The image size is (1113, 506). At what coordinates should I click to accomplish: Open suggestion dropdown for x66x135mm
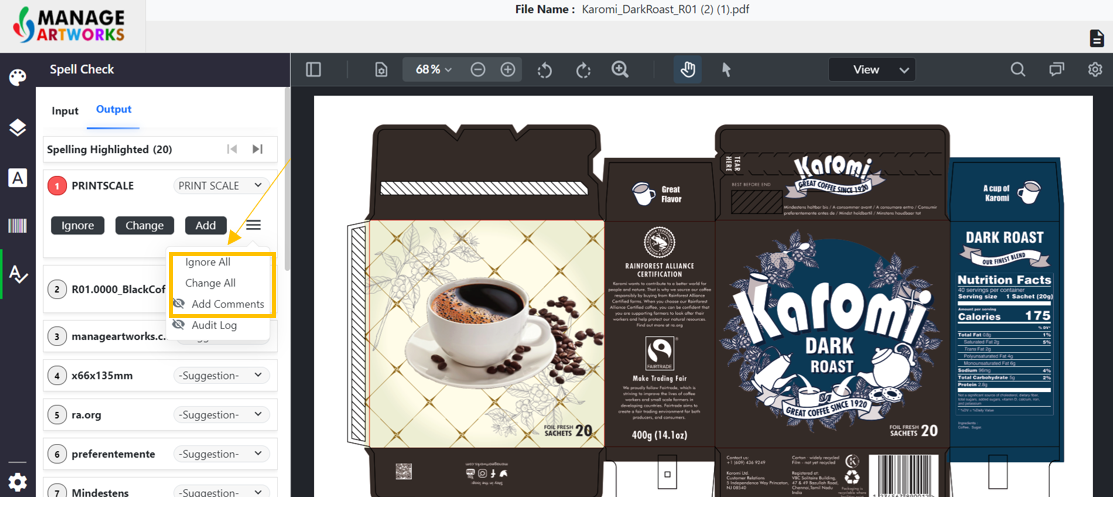point(221,375)
